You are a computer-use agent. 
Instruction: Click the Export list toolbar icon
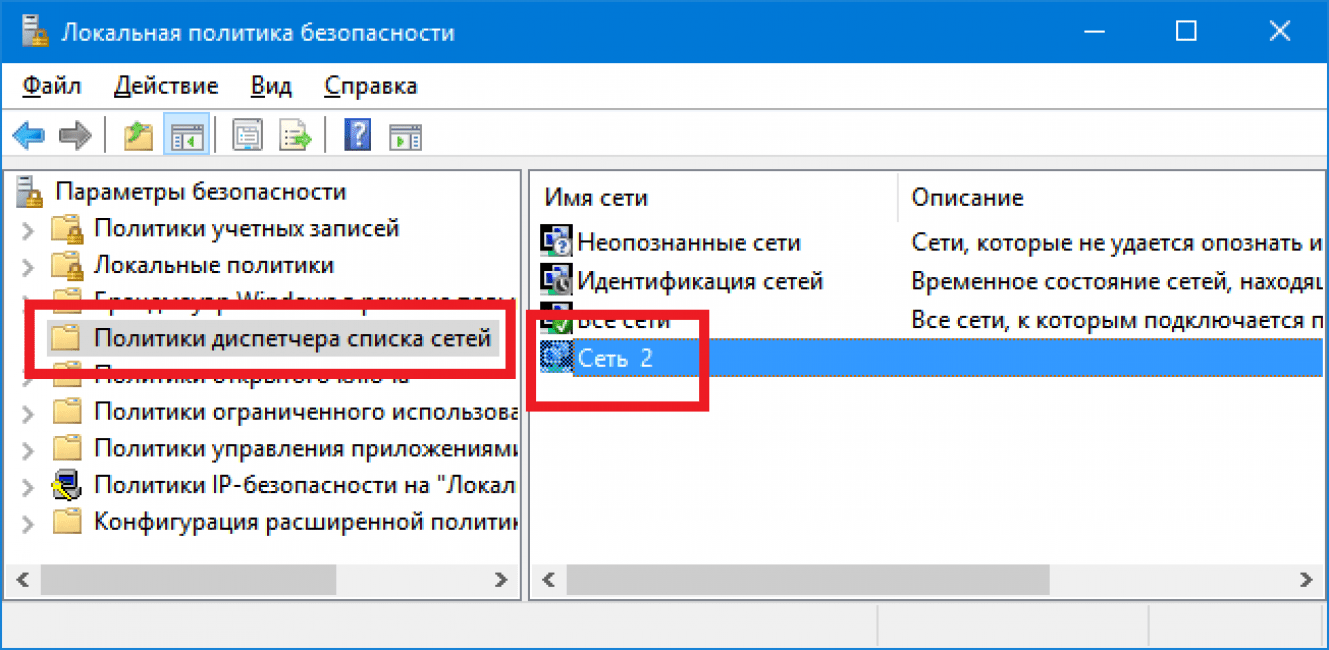coord(295,135)
